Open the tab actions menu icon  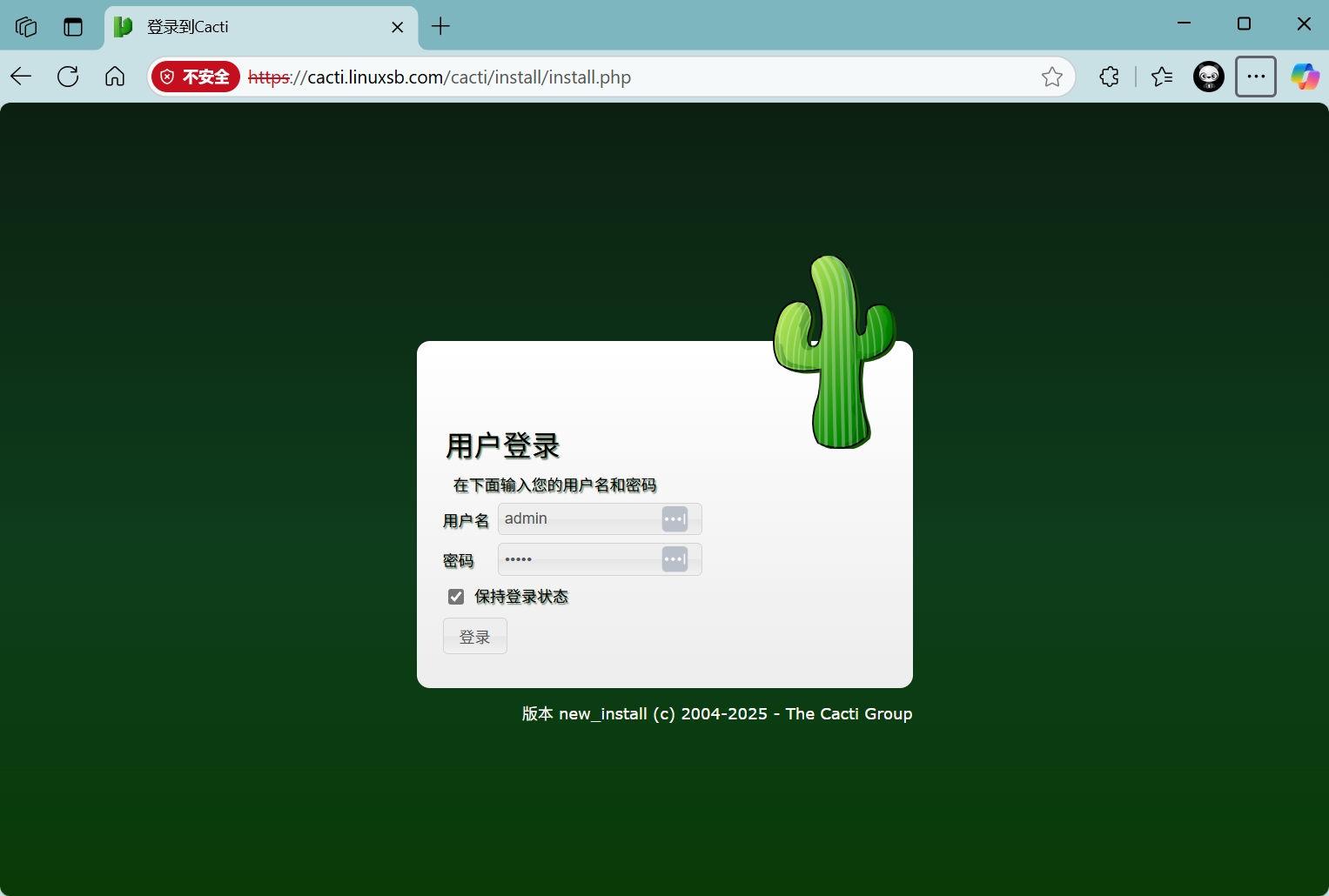(x=73, y=26)
